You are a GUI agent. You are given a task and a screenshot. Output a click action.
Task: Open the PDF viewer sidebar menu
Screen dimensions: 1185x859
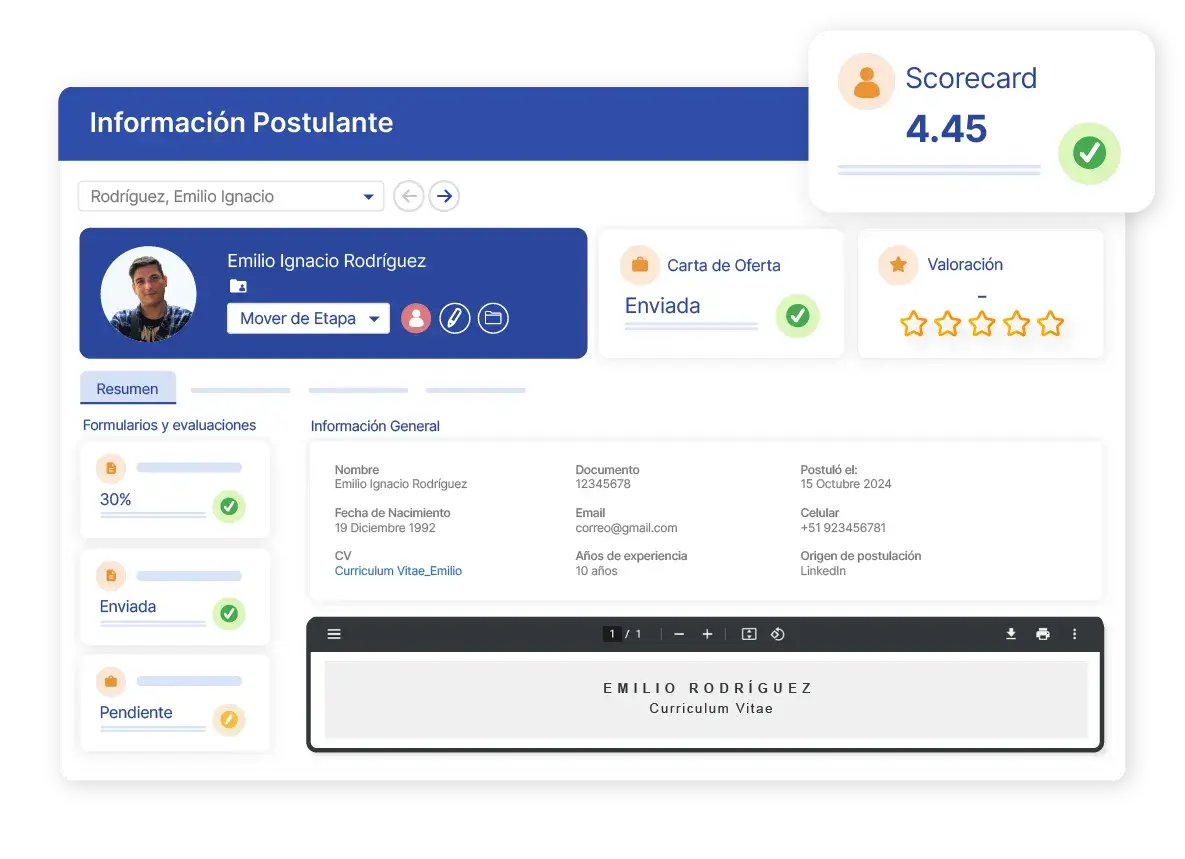point(334,634)
